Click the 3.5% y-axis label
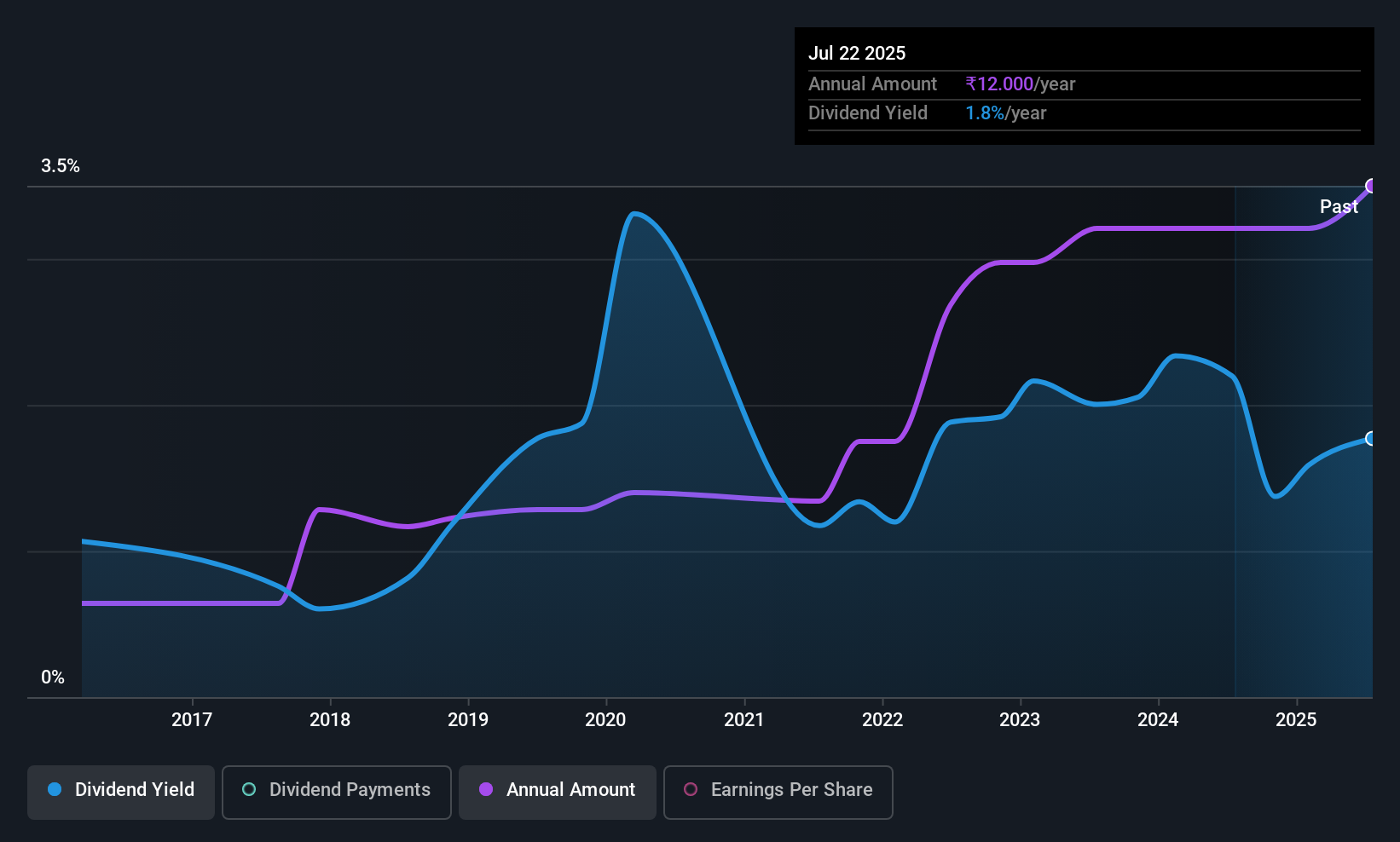 click(x=61, y=166)
